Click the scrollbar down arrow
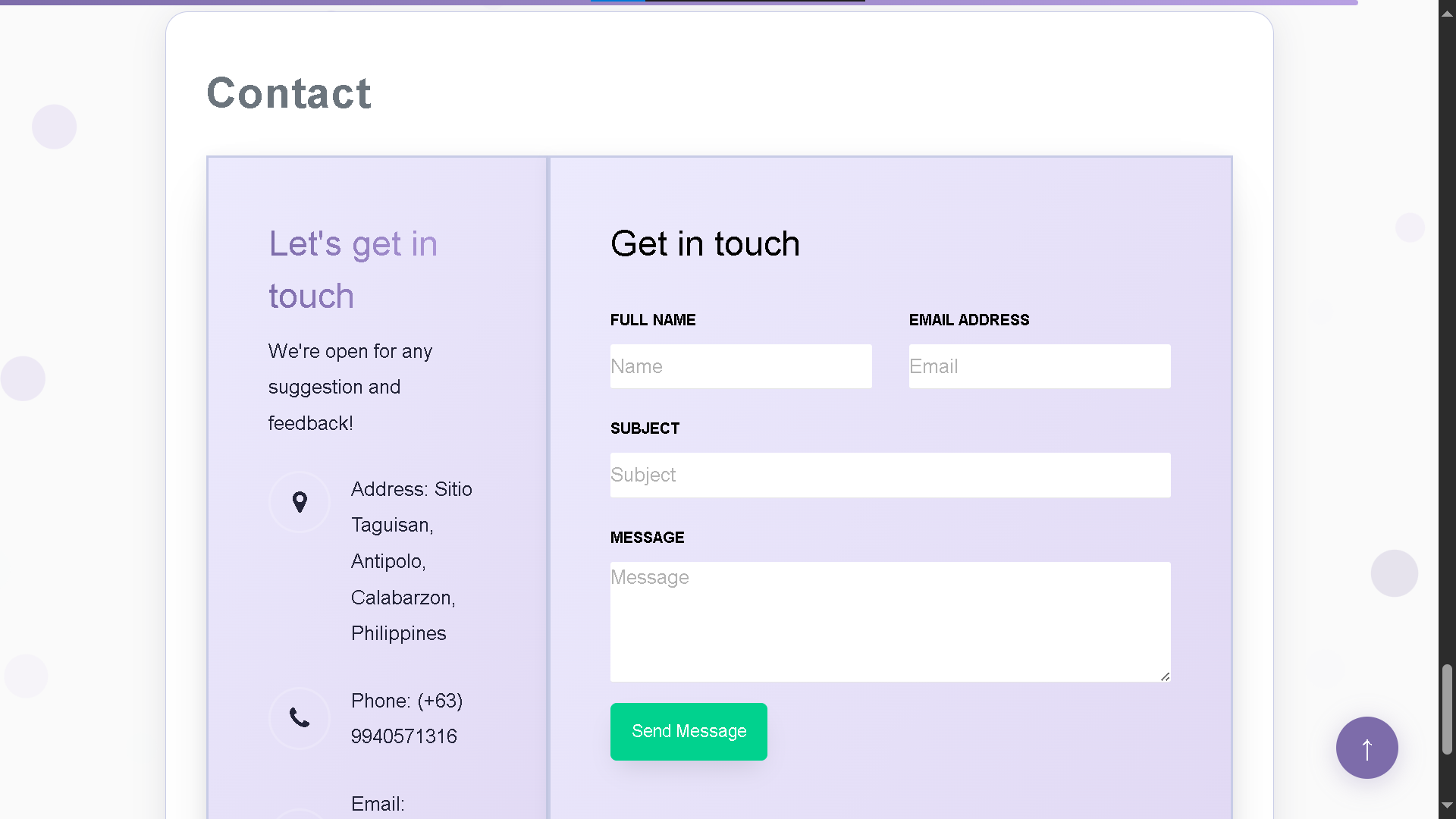This screenshot has width=1456, height=819. click(x=1447, y=807)
